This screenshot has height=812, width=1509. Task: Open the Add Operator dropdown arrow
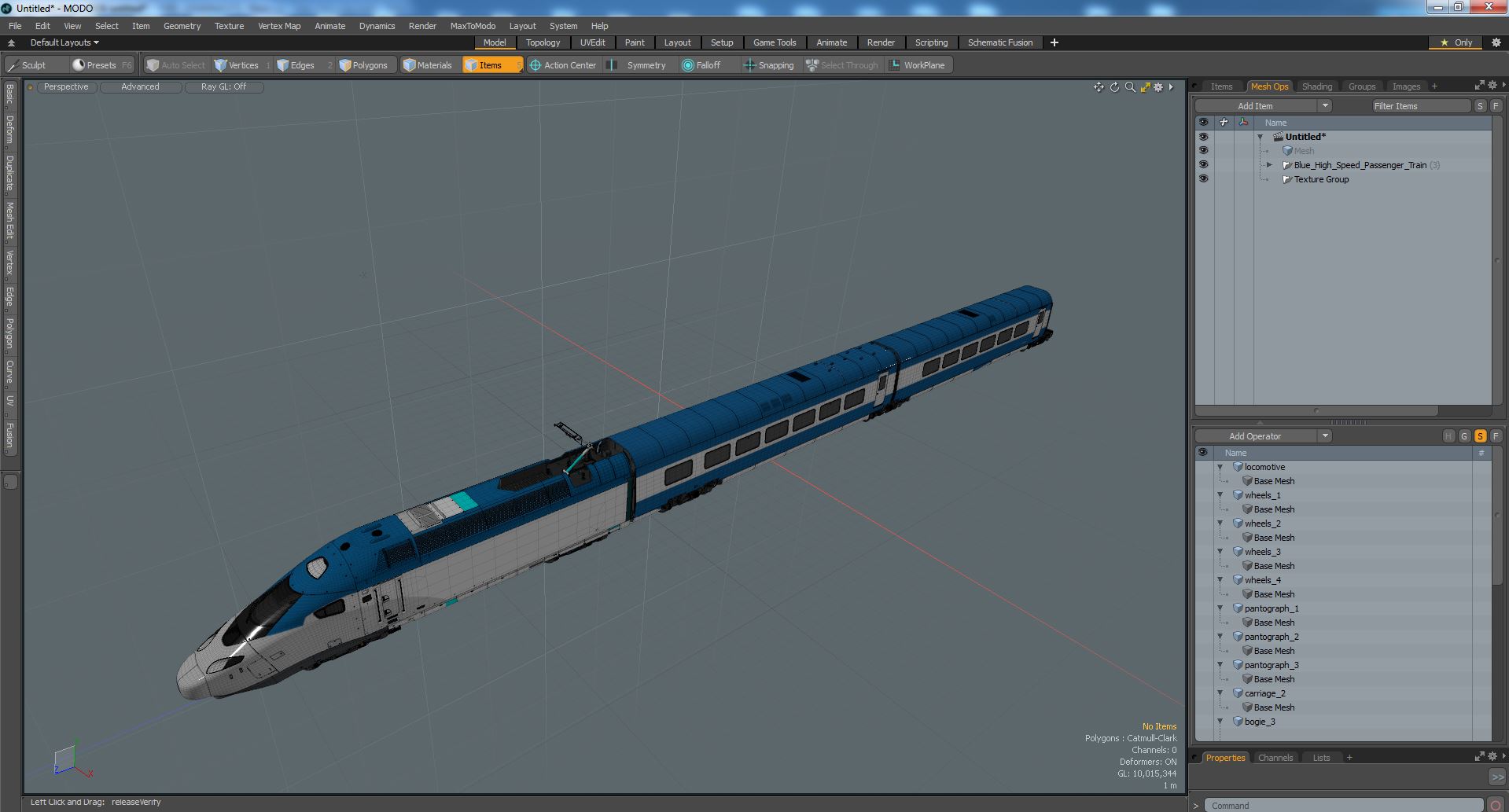click(x=1325, y=436)
